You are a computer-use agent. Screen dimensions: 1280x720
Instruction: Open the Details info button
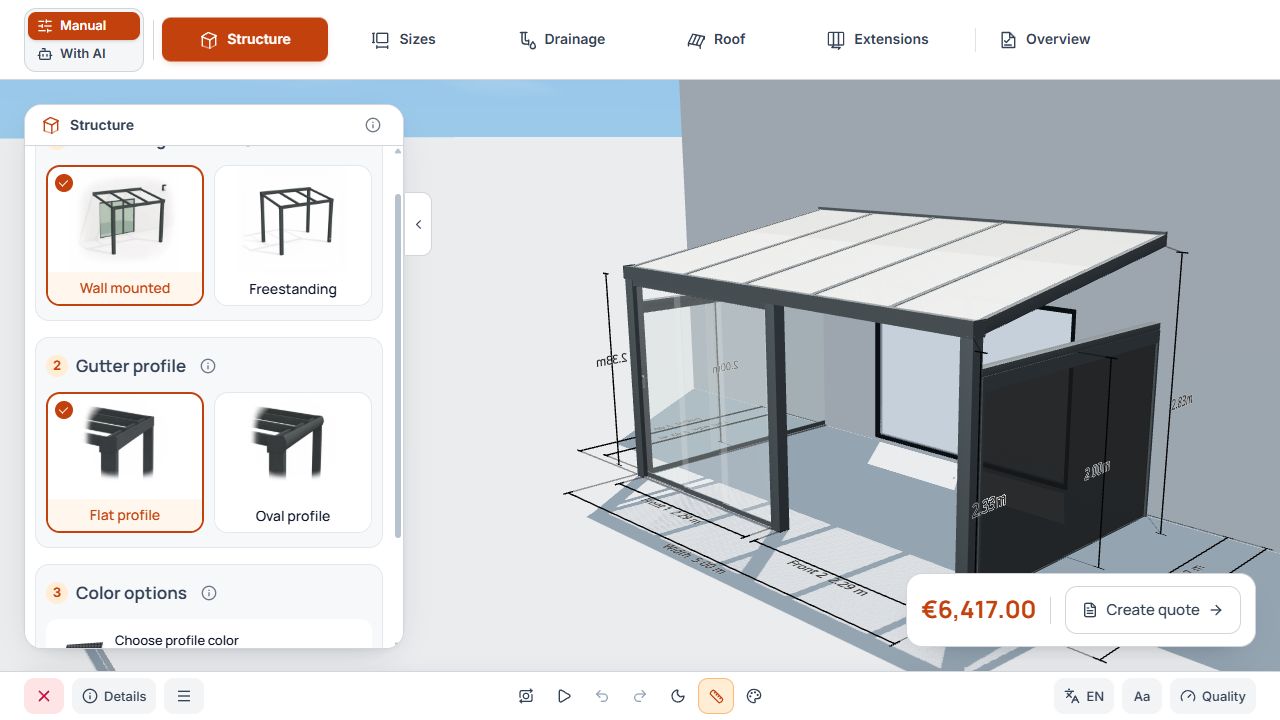click(x=114, y=696)
